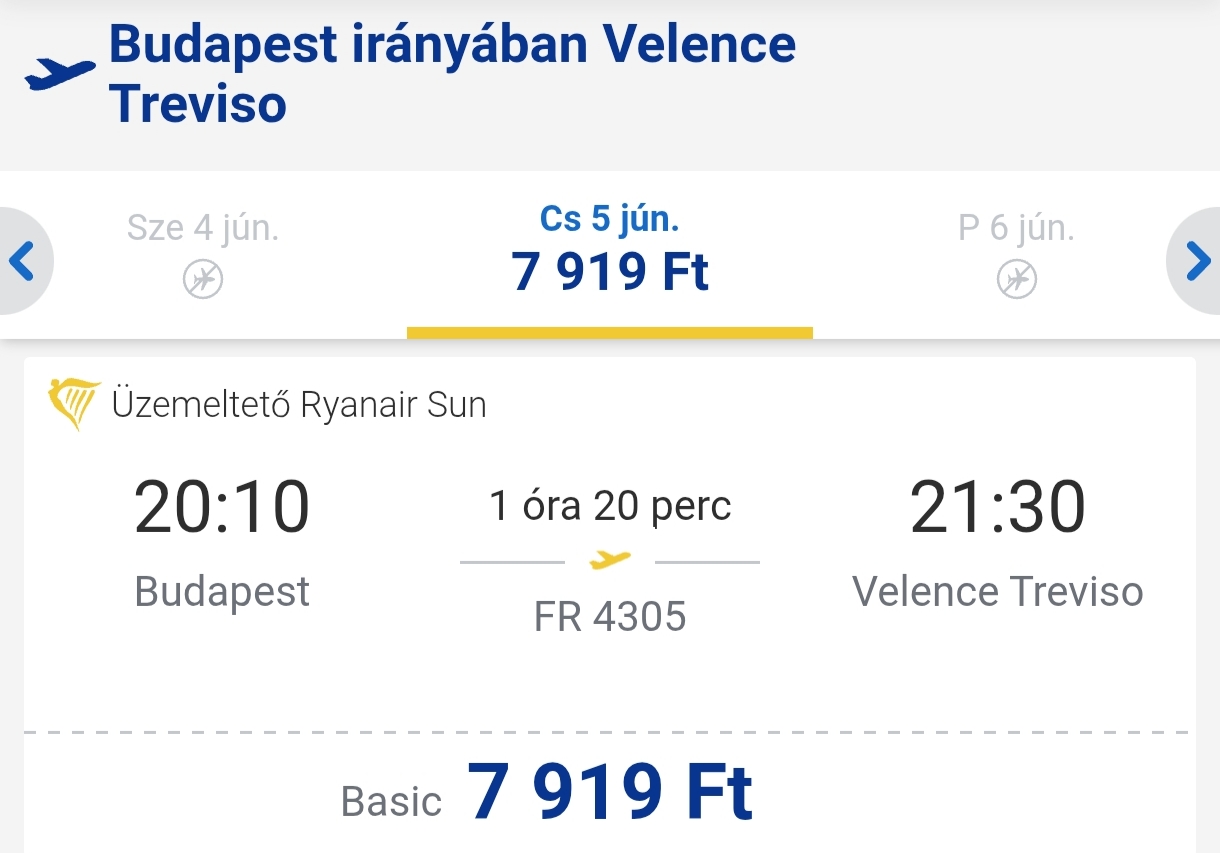Image resolution: width=1220 pixels, height=853 pixels.
Task: Click the 20:10 departure time
Action: pos(222,508)
